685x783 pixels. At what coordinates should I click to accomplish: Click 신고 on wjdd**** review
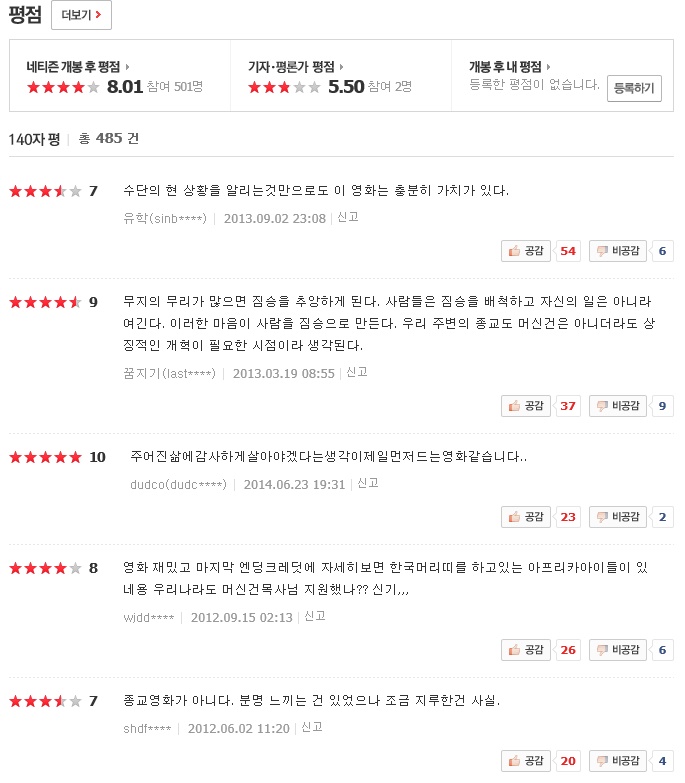315,616
